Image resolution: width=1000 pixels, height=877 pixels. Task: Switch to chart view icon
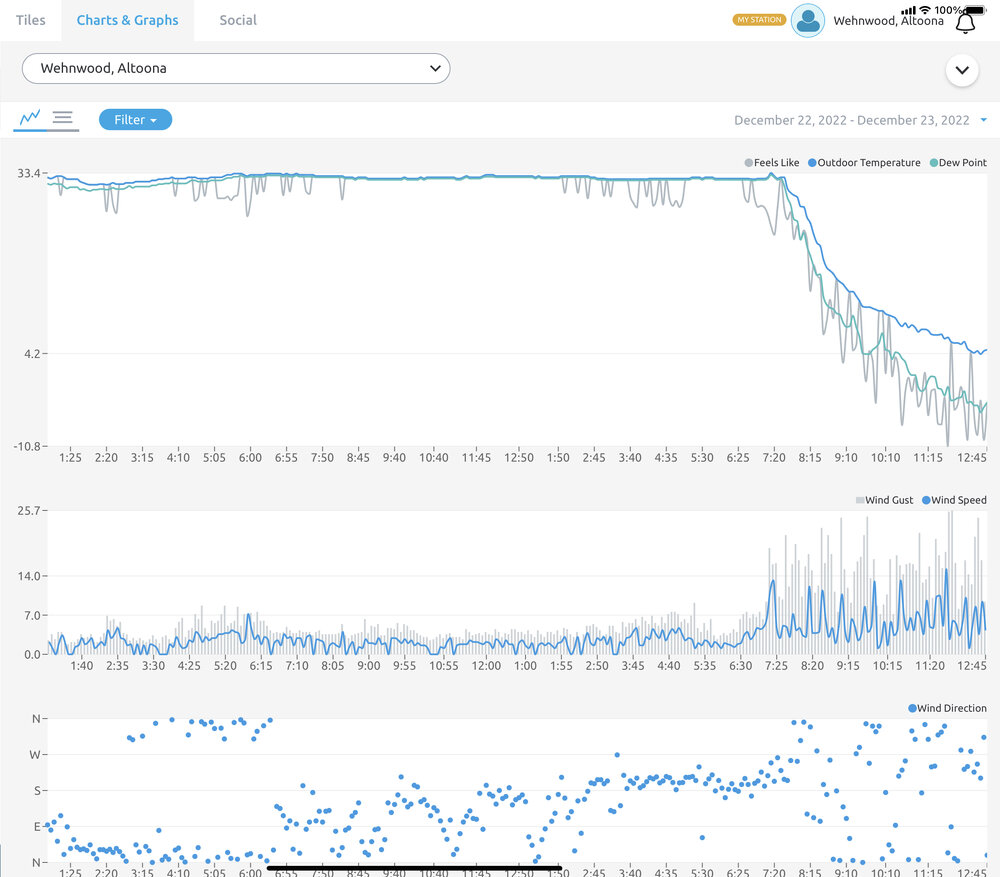pos(30,119)
